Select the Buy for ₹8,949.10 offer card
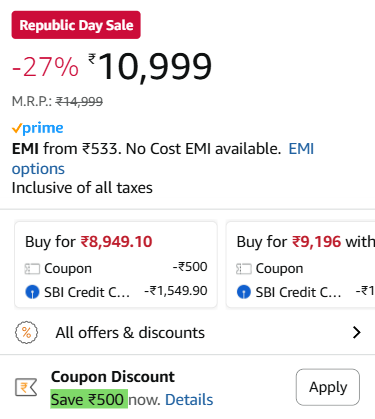The width and height of the screenshot is (375, 419). coord(116,265)
